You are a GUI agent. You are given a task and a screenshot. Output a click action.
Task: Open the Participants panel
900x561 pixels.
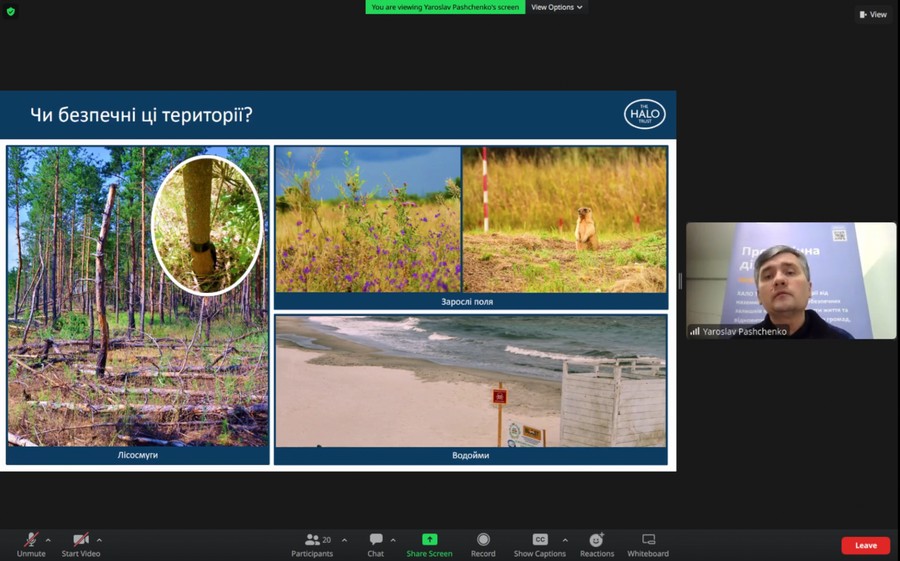coord(312,544)
